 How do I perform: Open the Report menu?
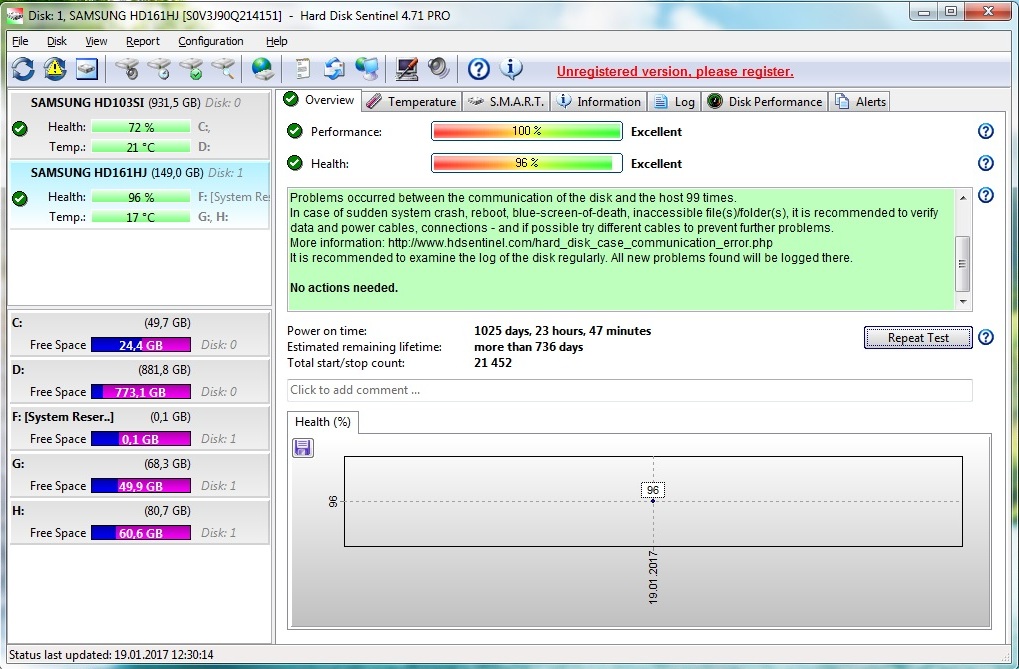click(142, 41)
